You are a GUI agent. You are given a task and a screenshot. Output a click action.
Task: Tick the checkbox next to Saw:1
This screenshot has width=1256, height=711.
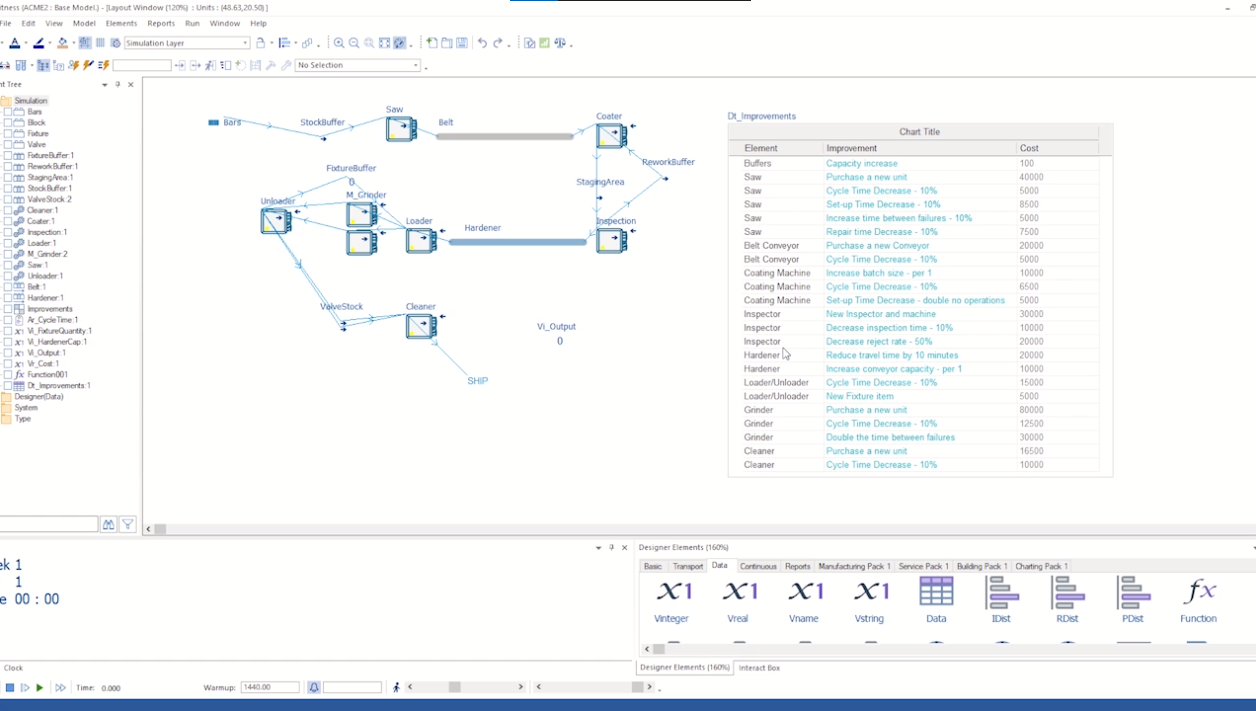pos(8,265)
